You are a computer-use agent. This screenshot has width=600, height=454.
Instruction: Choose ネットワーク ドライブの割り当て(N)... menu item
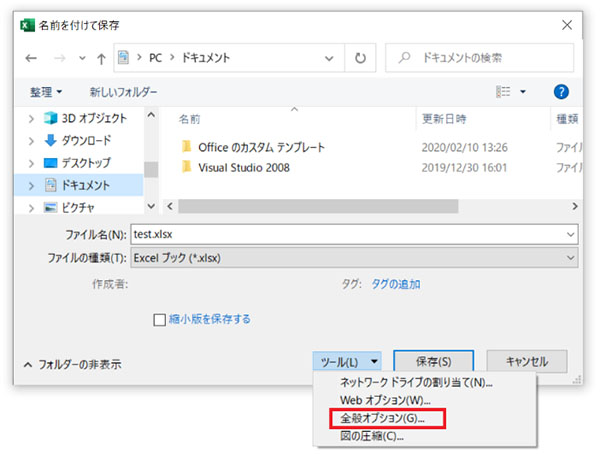tap(416, 382)
